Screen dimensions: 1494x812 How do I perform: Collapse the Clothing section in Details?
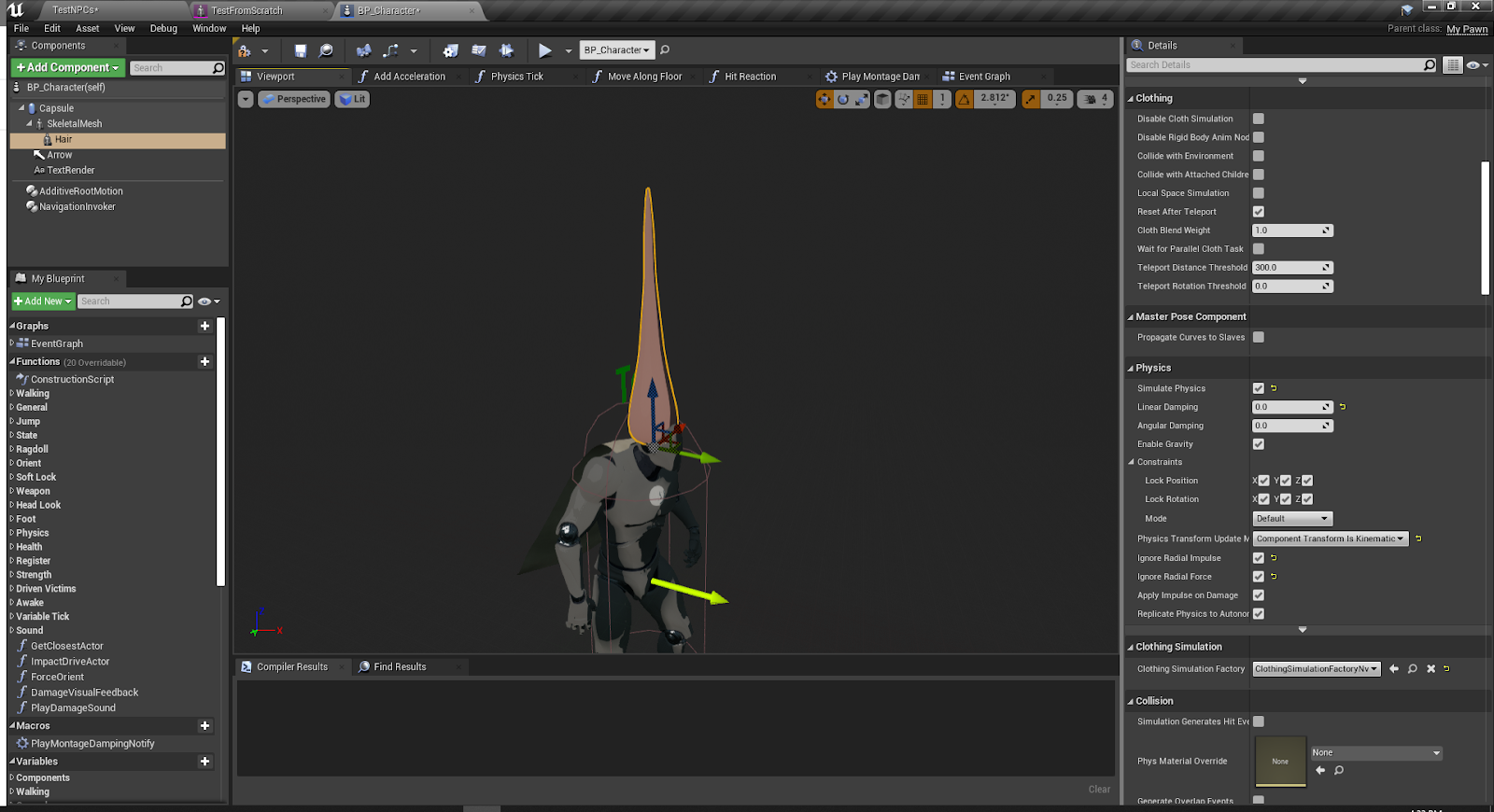1131,98
